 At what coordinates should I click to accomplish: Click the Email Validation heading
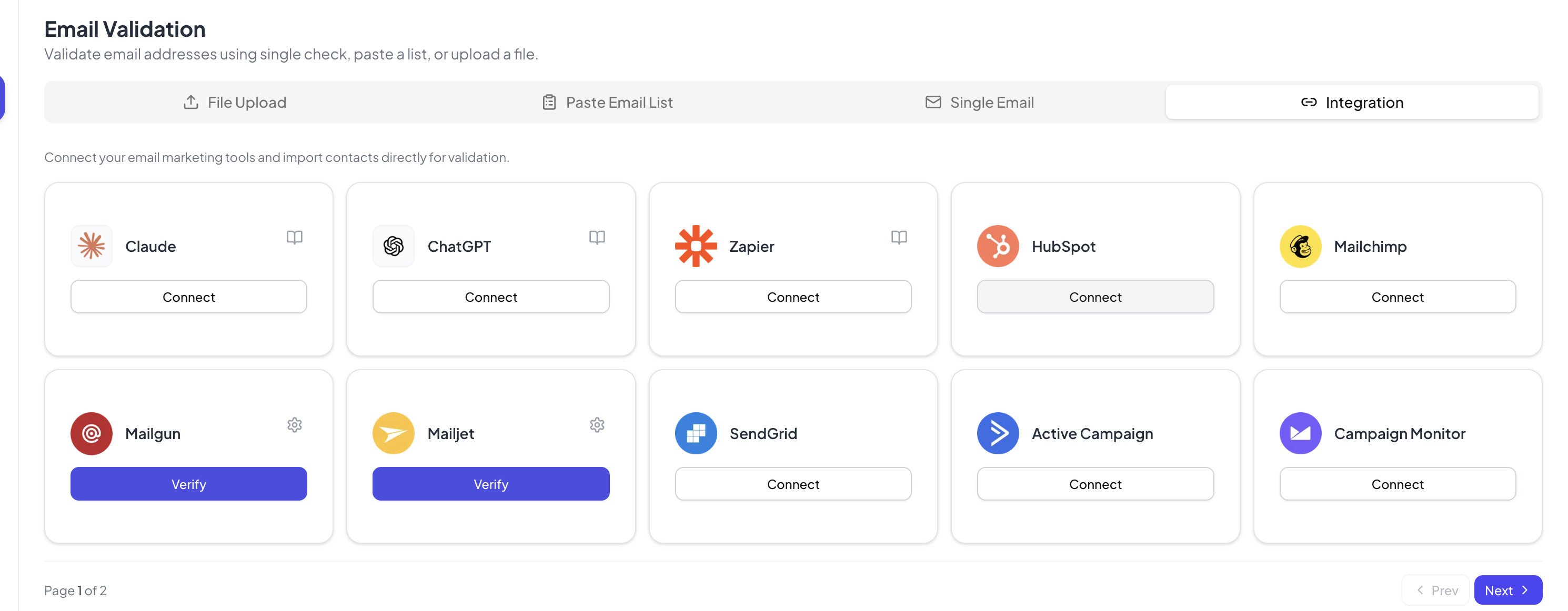click(125, 29)
